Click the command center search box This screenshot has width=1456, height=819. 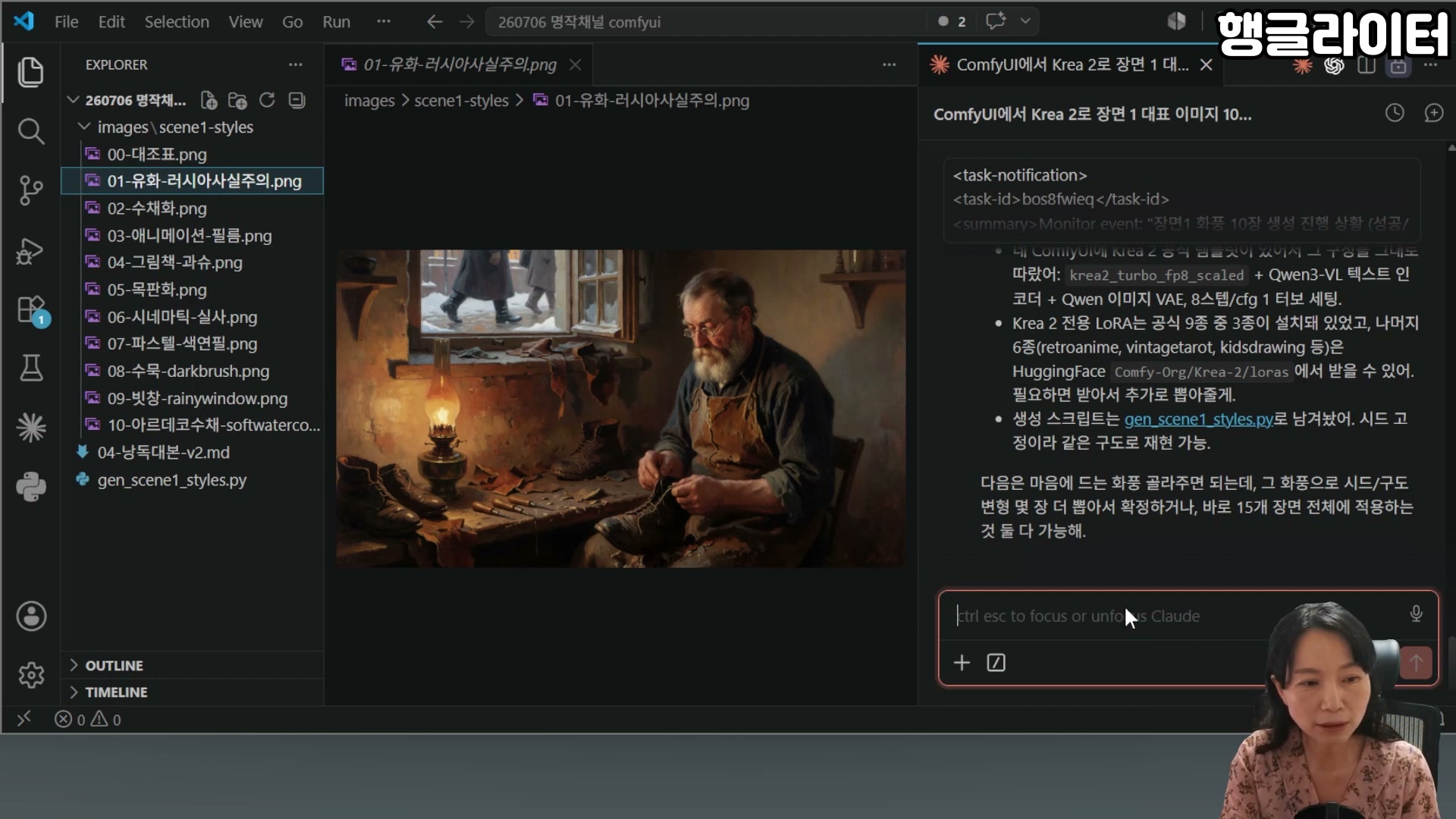[x=705, y=22]
